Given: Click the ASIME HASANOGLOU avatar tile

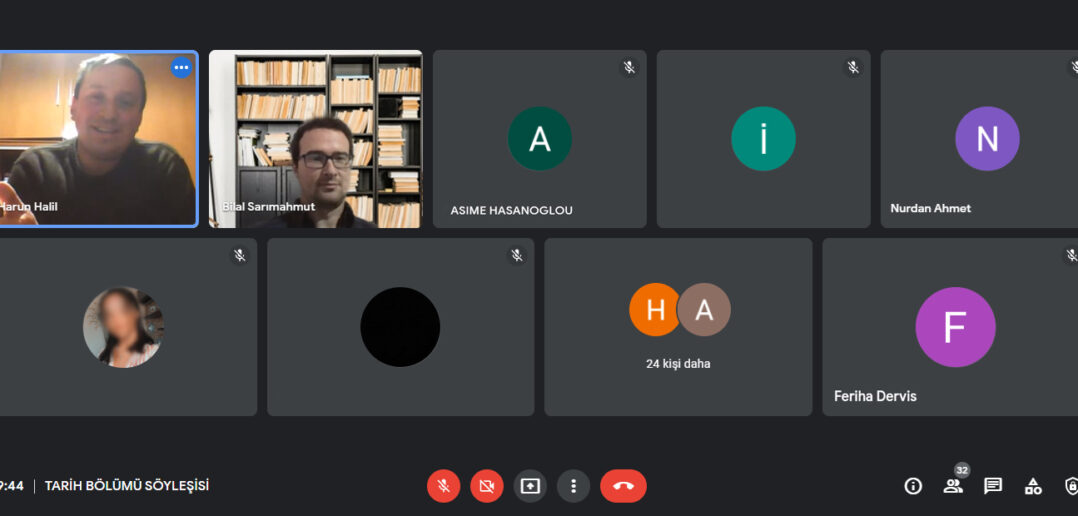Looking at the screenshot, I should (540, 139).
